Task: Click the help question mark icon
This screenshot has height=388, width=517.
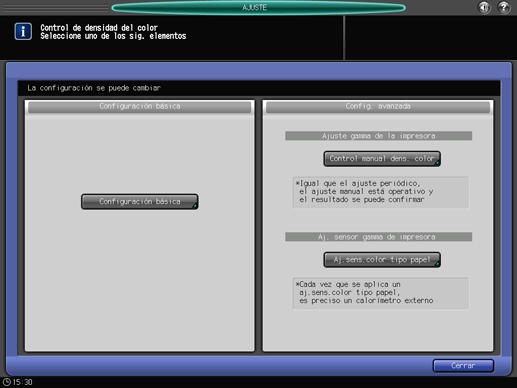Action: (504, 7)
